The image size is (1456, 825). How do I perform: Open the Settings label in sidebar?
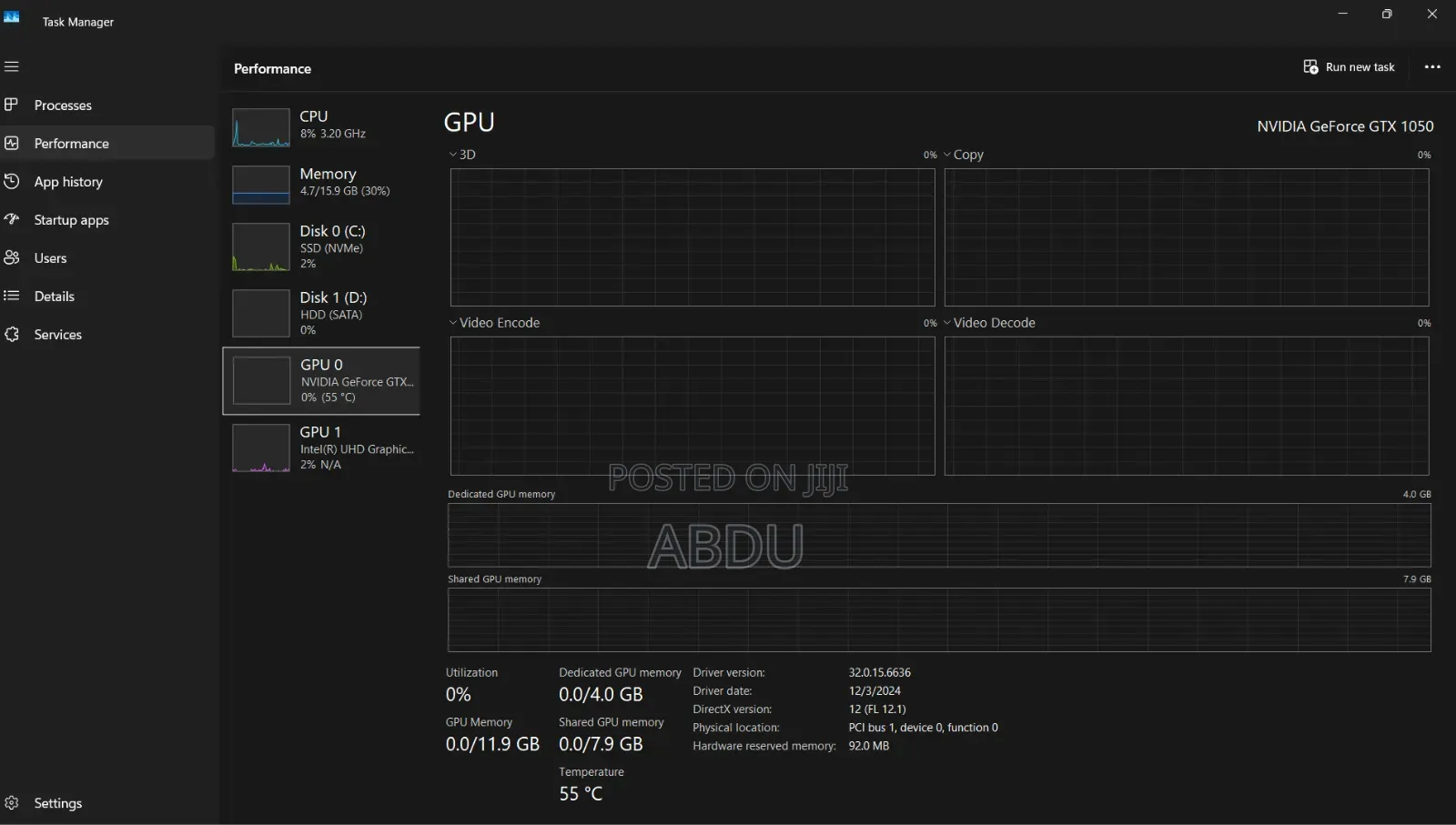point(58,803)
